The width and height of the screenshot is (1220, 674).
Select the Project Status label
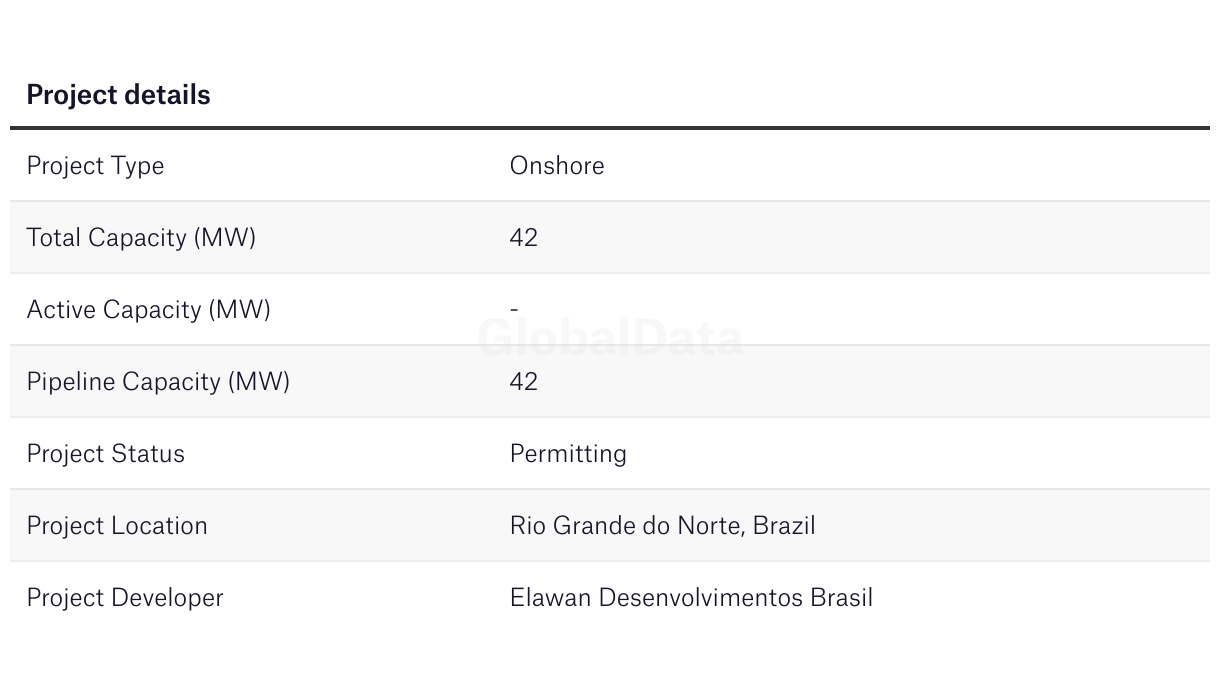tap(106, 454)
